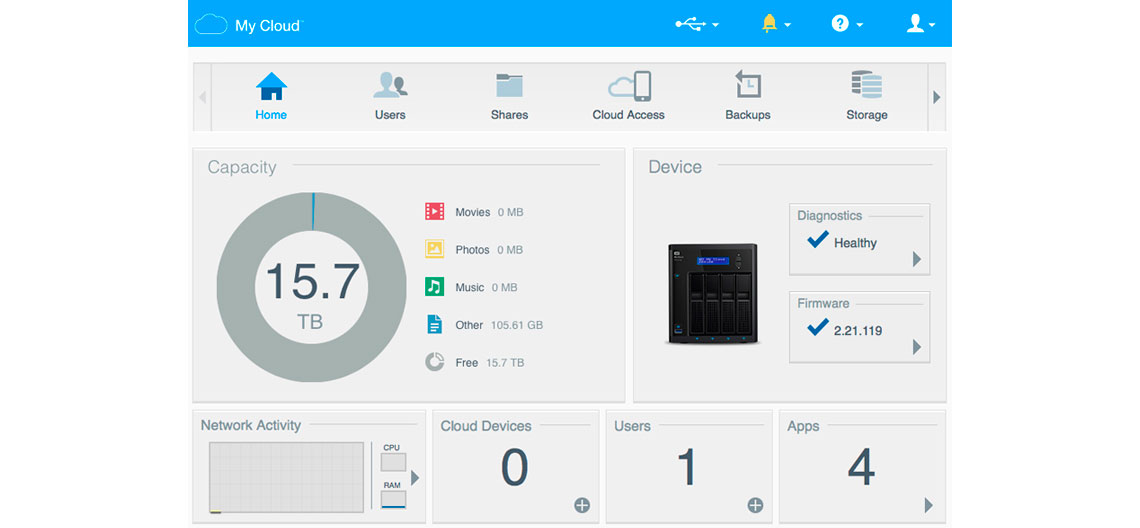Click the Music note icon

pos(435,287)
